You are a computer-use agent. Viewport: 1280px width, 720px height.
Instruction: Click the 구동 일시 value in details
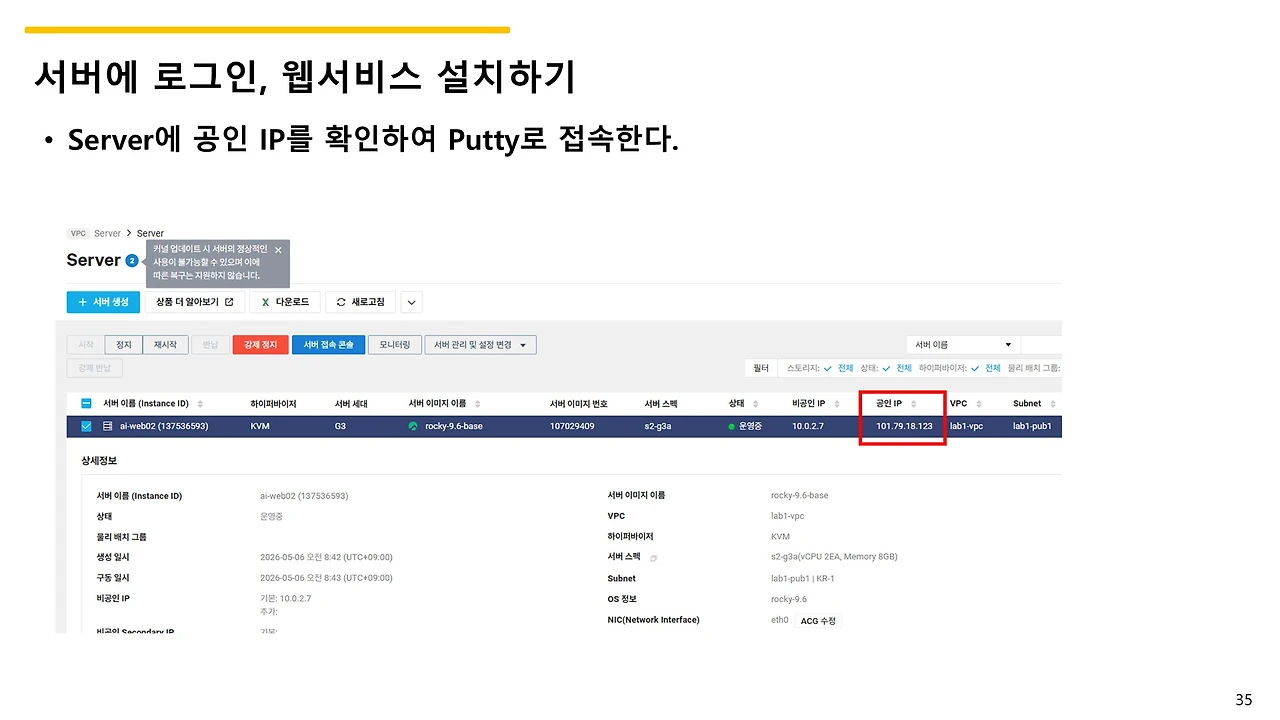click(x=326, y=578)
